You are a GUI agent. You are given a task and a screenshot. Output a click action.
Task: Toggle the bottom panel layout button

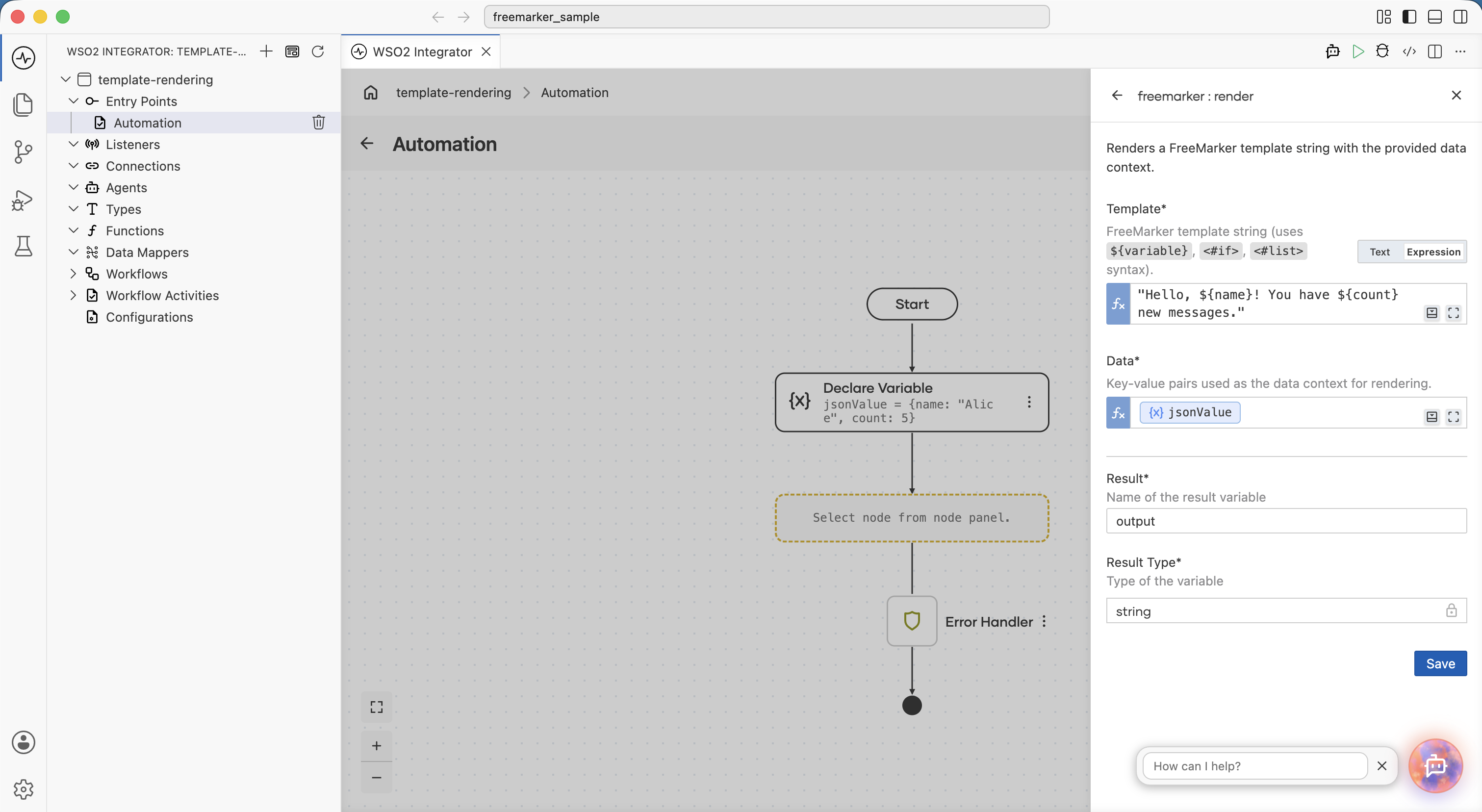1434,17
